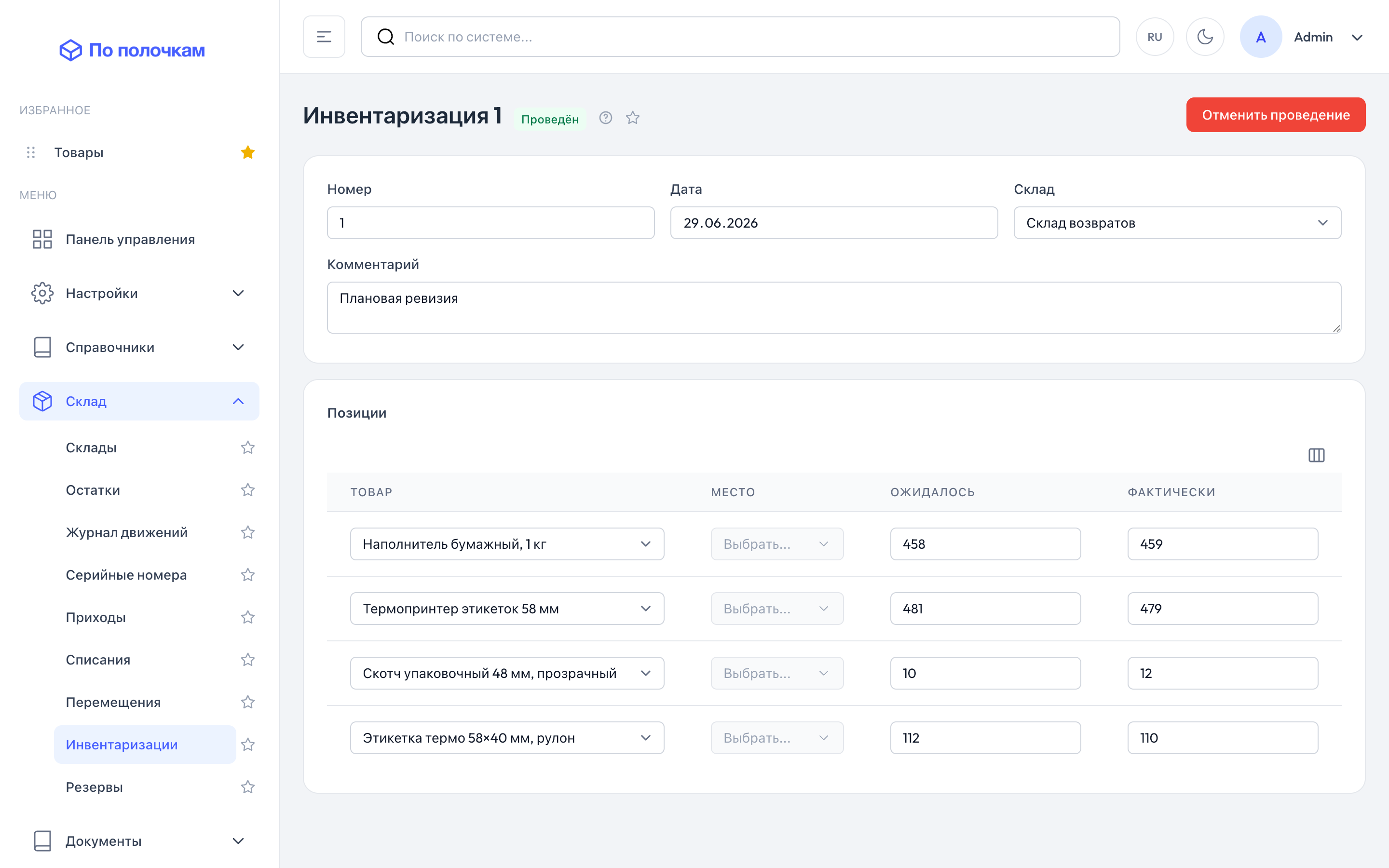1389x868 pixels.
Task: Favorite Перемещения with its star
Action: point(247,702)
